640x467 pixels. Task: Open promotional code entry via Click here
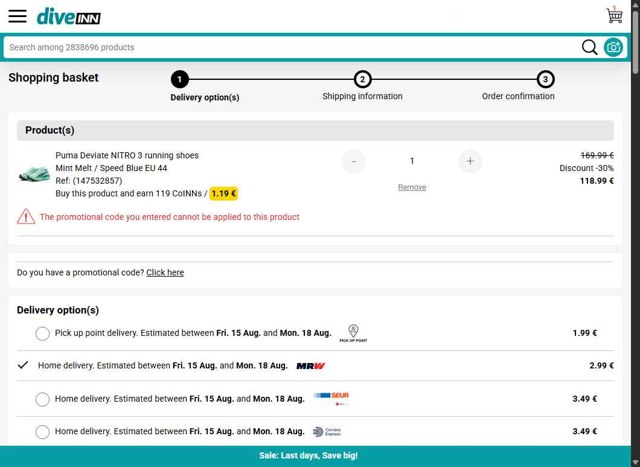pos(165,272)
